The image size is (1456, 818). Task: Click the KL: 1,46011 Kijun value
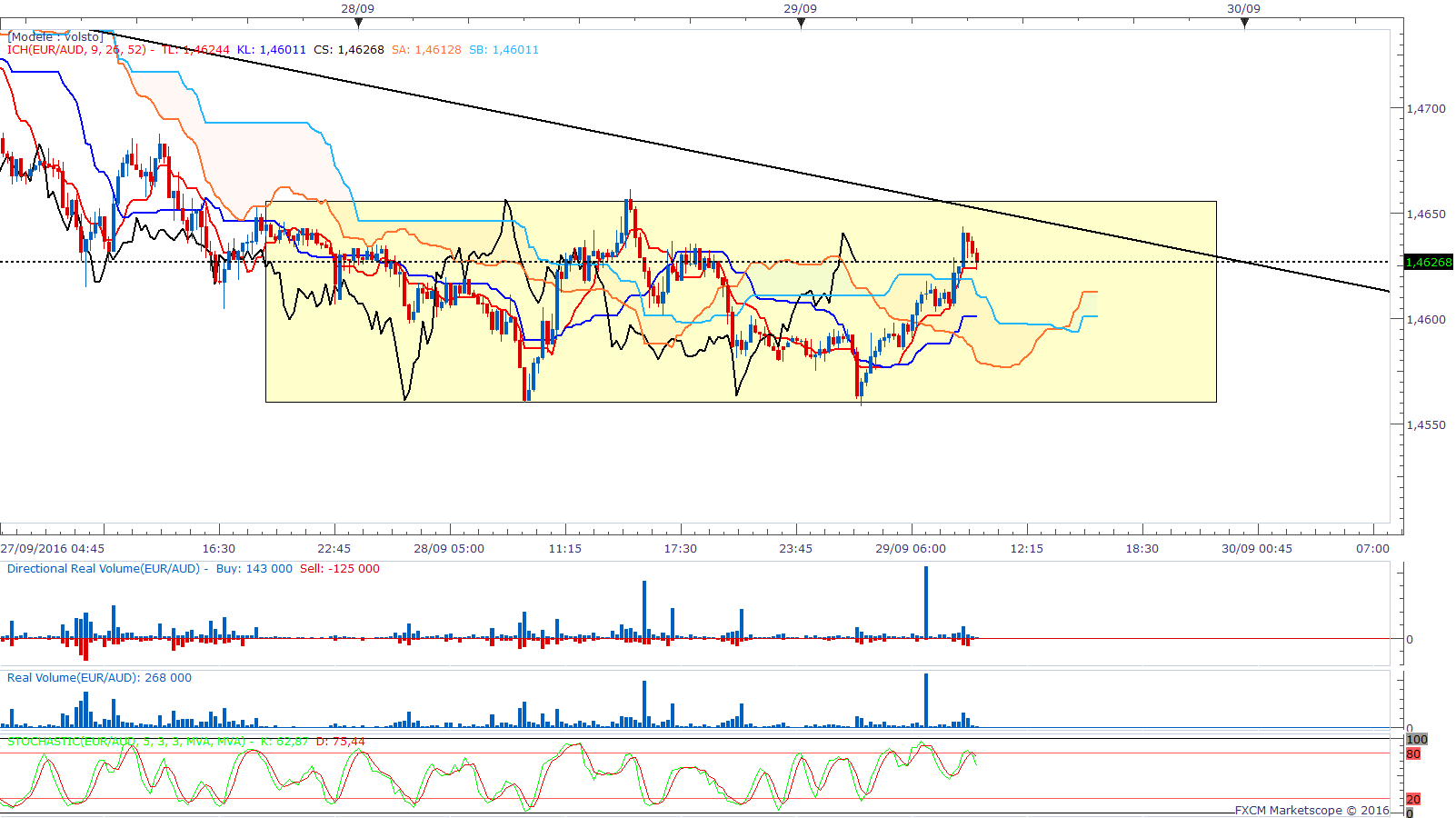tap(272, 50)
